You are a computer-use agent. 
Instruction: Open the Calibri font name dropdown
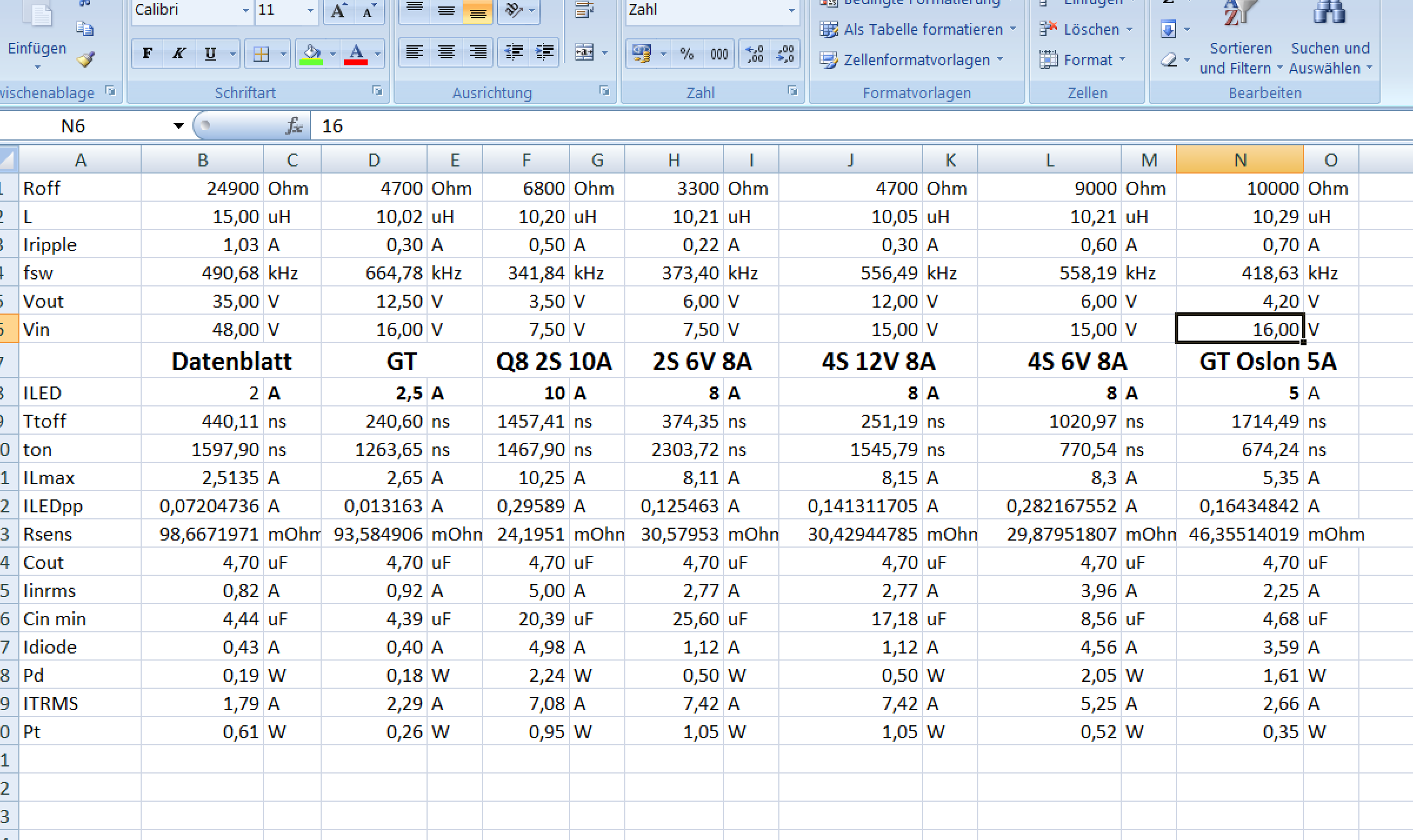point(245,11)
